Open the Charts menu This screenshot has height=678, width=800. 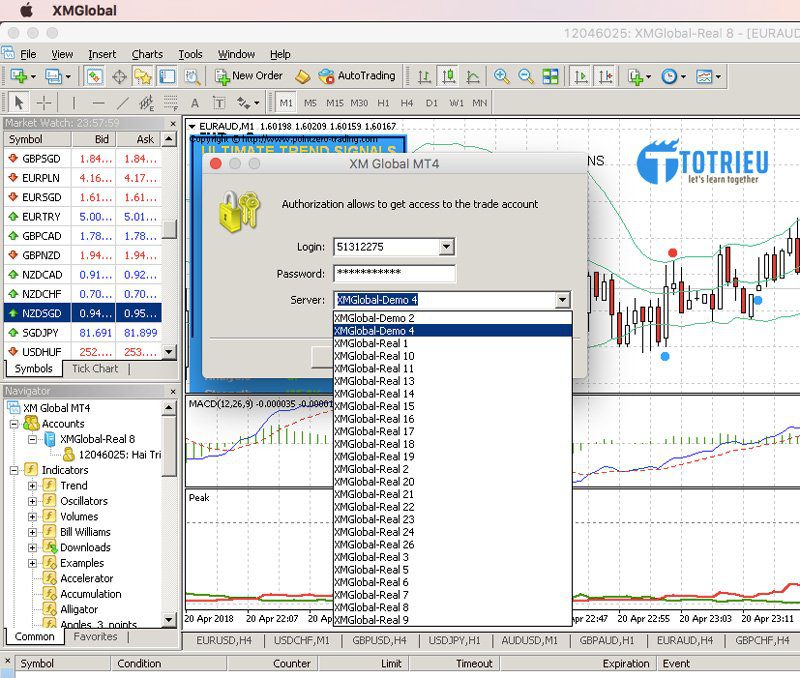click(147, 54)
